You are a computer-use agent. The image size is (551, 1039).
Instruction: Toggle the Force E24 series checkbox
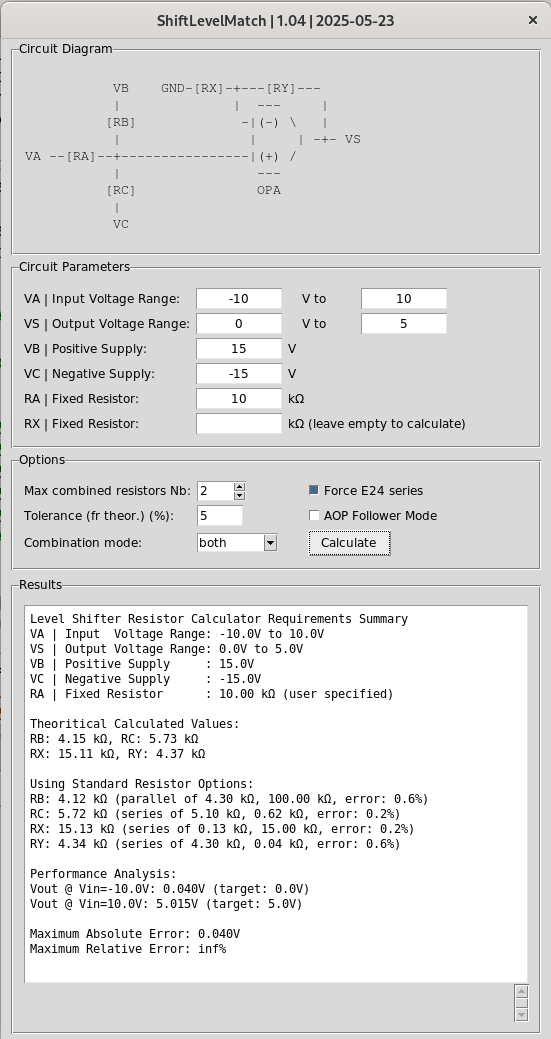coord(314,490)
